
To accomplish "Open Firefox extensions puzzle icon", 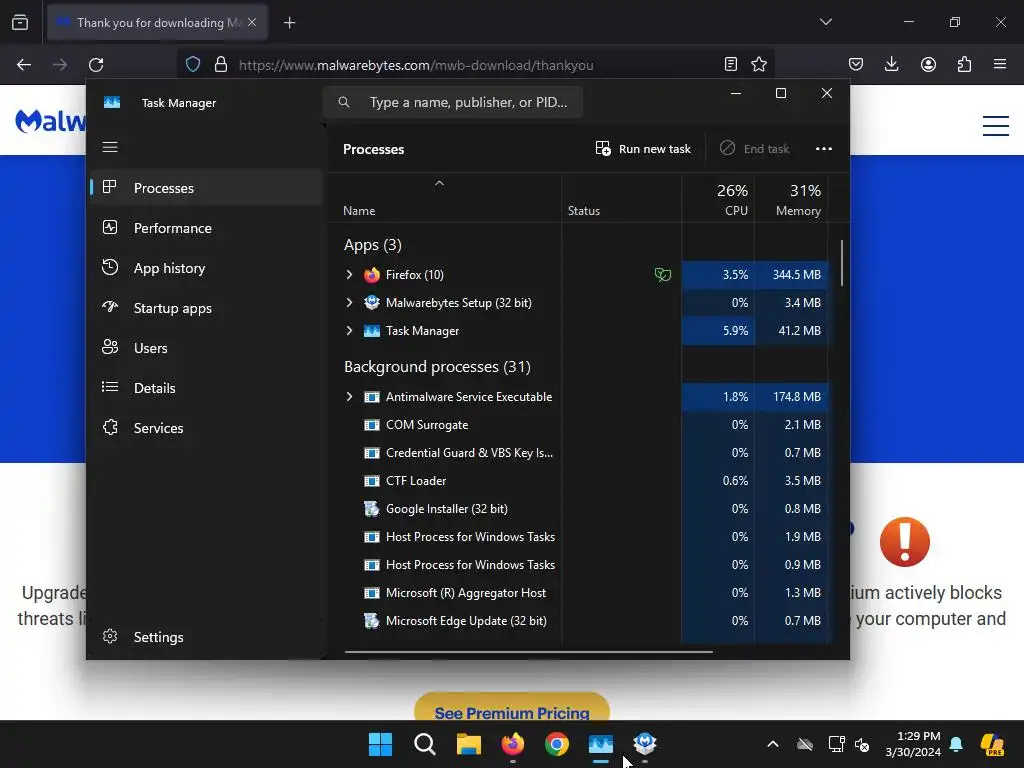I will (x=964, y=64).
